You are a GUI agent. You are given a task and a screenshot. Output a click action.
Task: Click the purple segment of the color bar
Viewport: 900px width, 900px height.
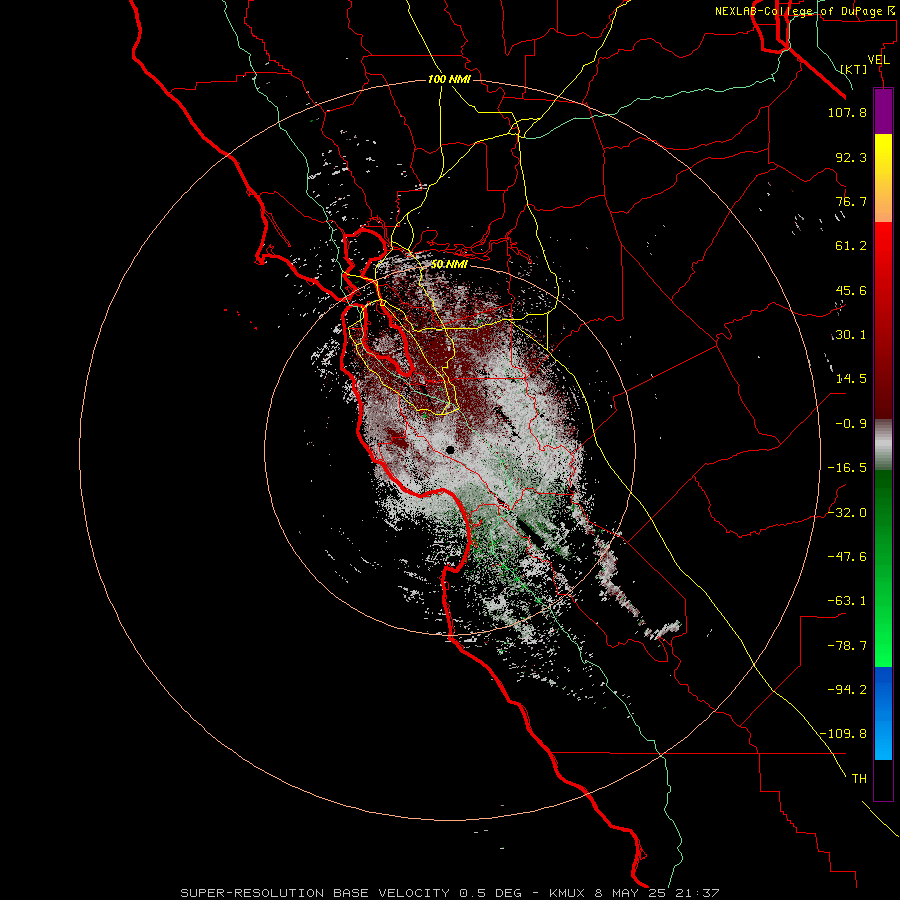click(883, 112)
